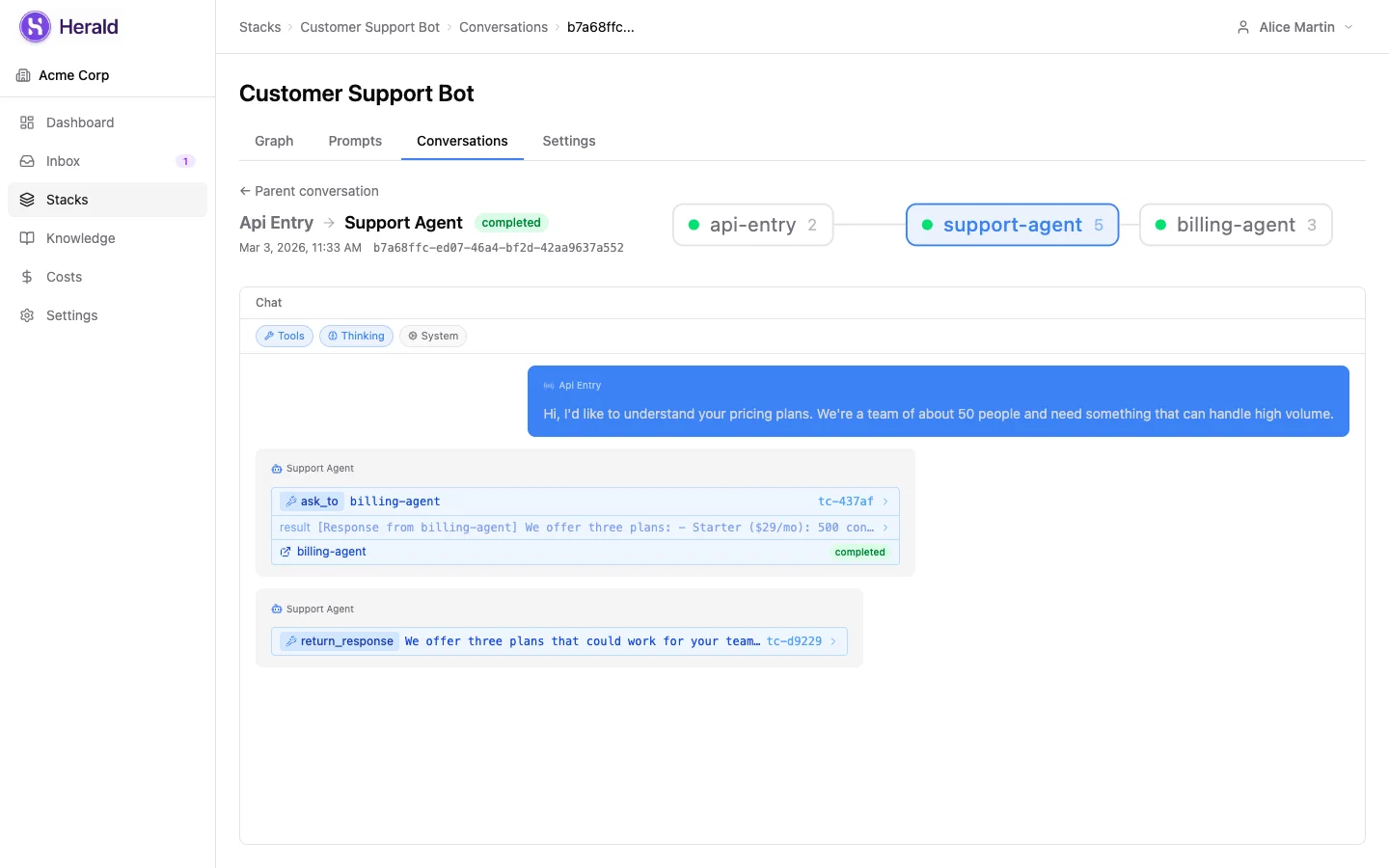
Task: Click the user profile icon near Alice Martin
Action: click(1242, 27)
